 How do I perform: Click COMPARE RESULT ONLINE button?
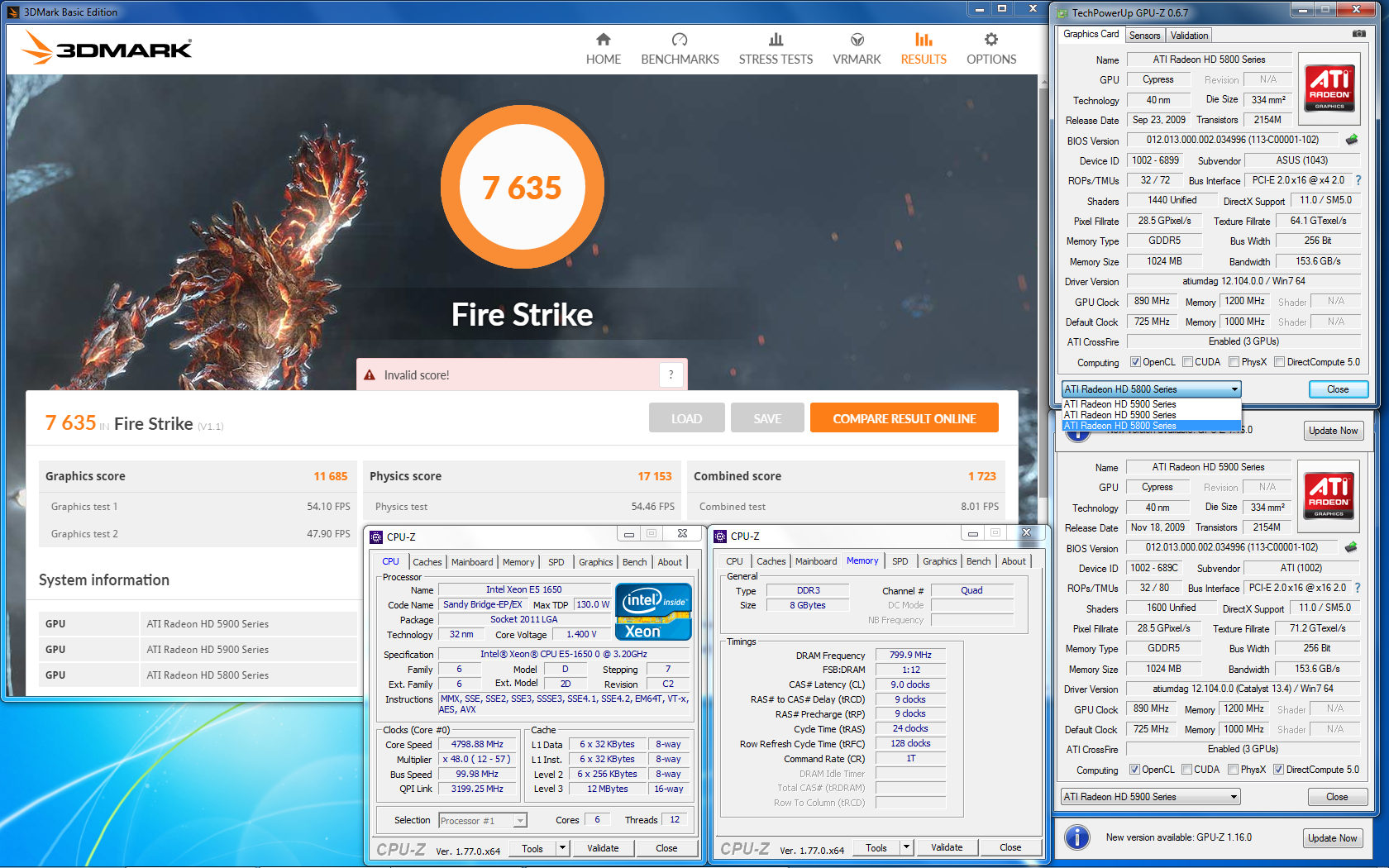904,418
